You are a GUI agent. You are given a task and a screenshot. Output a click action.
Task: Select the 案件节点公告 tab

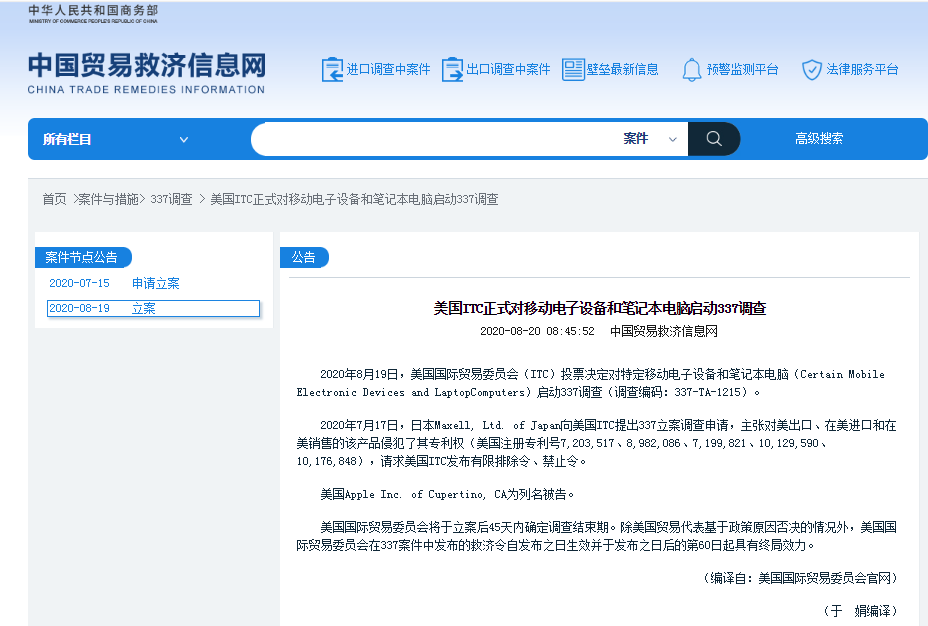tap(82, 257)
